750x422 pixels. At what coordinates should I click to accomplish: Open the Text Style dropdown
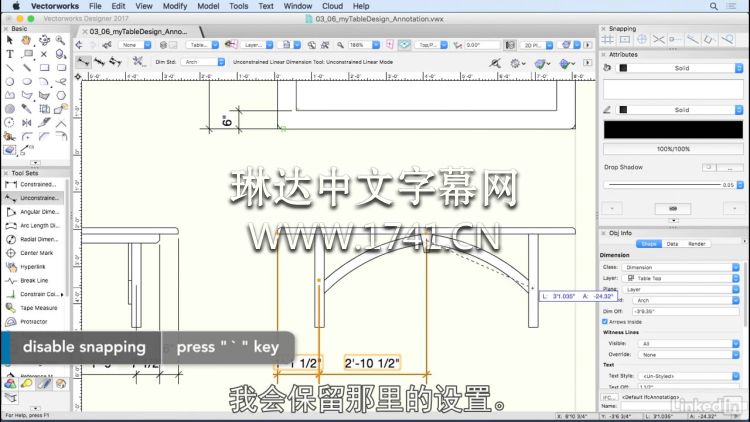point(688,376)
